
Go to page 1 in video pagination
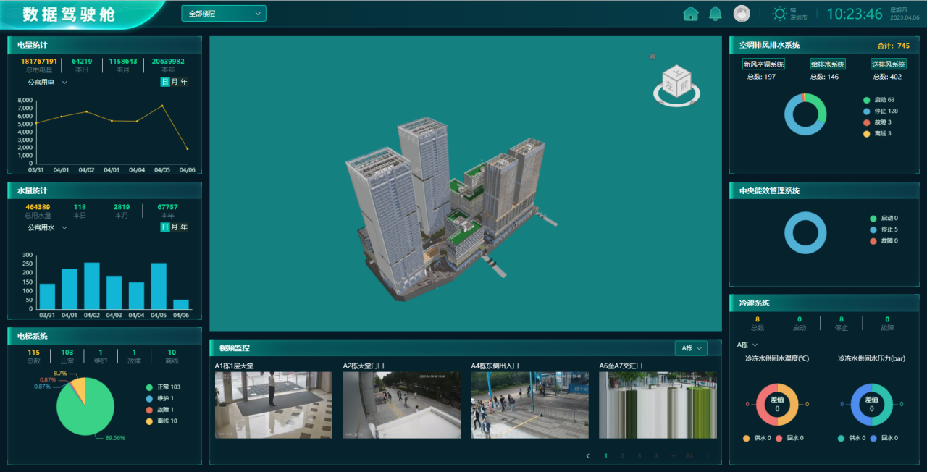click(604, 455)
